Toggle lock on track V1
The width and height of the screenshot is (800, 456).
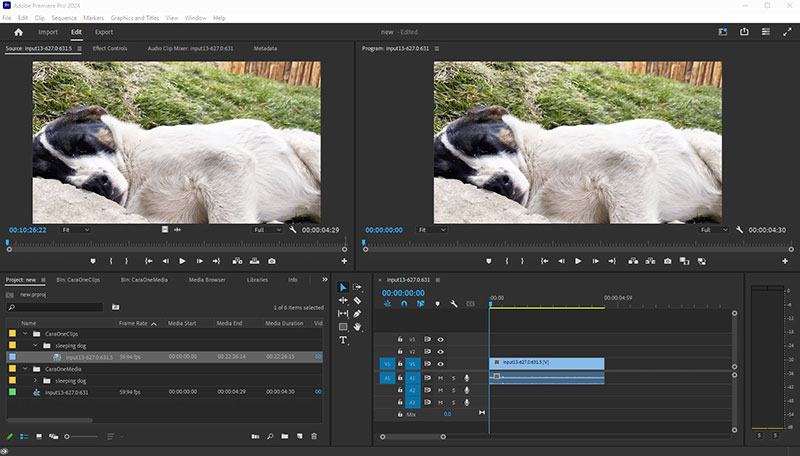(400, 364)
